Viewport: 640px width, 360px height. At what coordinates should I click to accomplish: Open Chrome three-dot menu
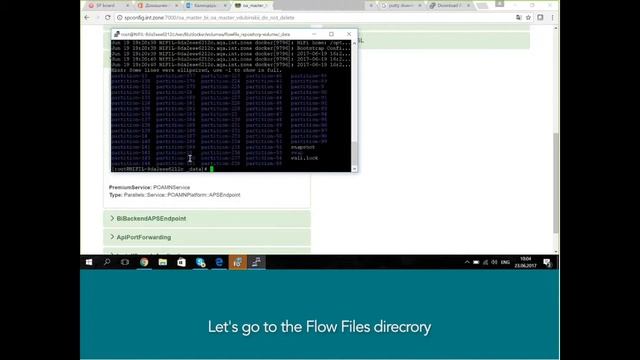pyautogui.click(x=552, y=18)
